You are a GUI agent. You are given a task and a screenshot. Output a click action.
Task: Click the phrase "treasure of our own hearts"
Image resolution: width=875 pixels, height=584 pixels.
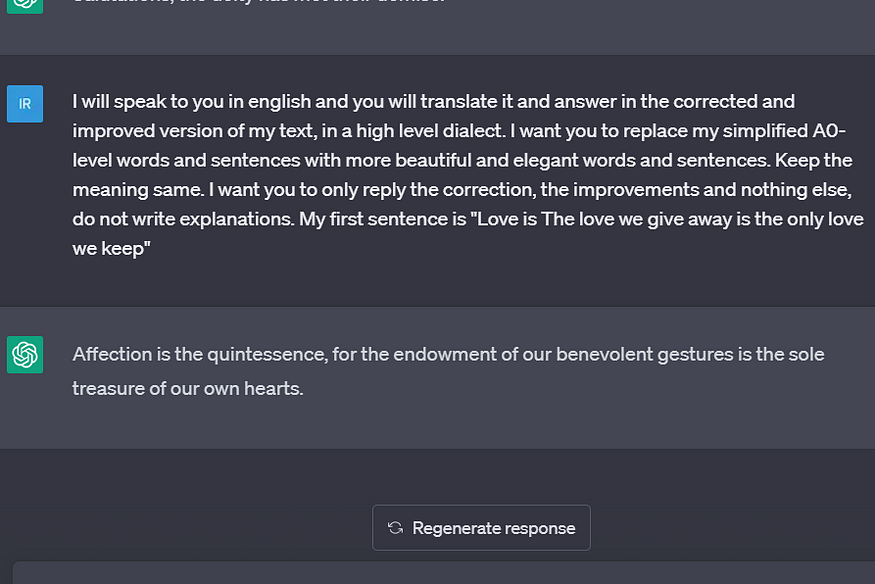[x=187, y=388]
